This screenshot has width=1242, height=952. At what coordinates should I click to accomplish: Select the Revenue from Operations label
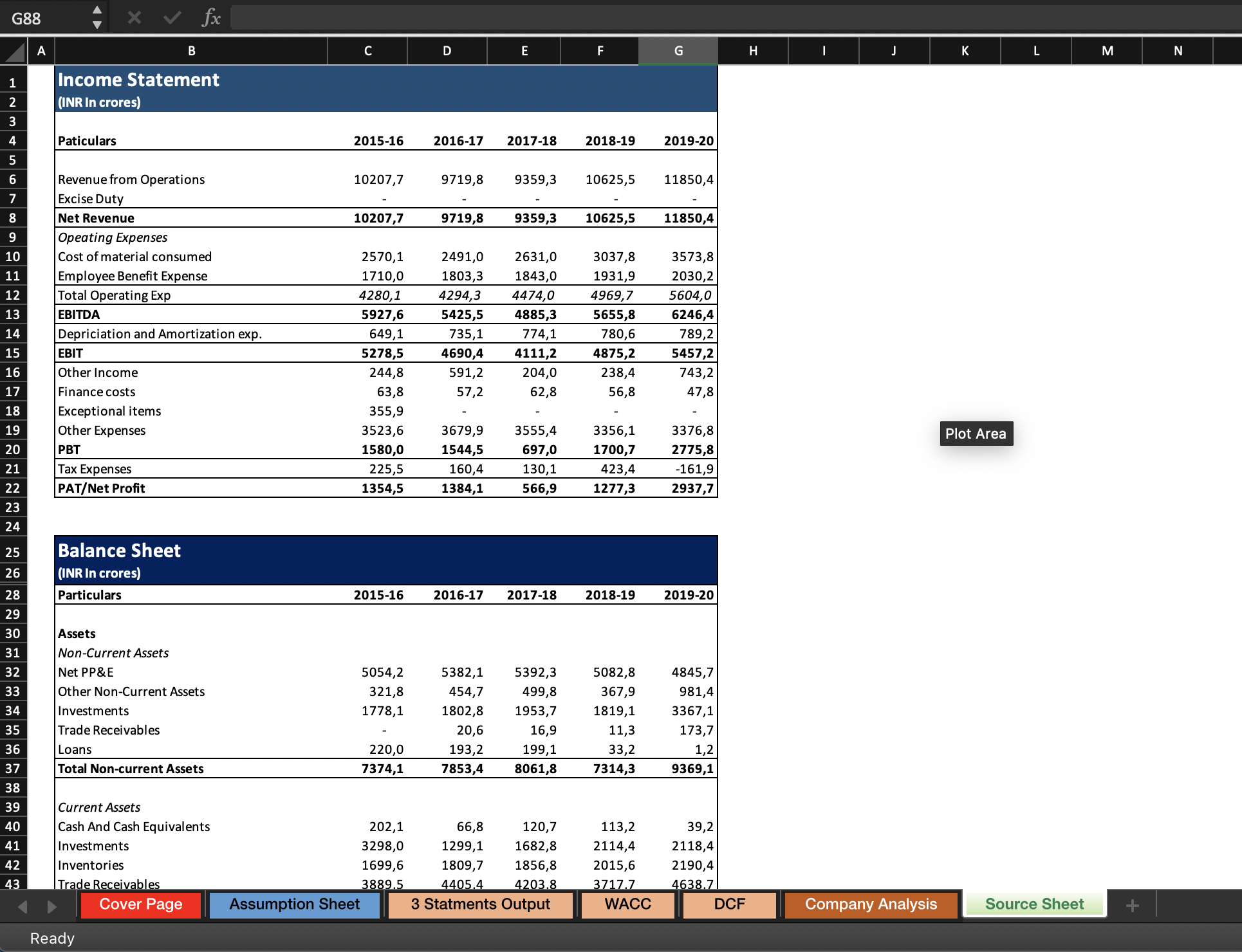[131, 179]
